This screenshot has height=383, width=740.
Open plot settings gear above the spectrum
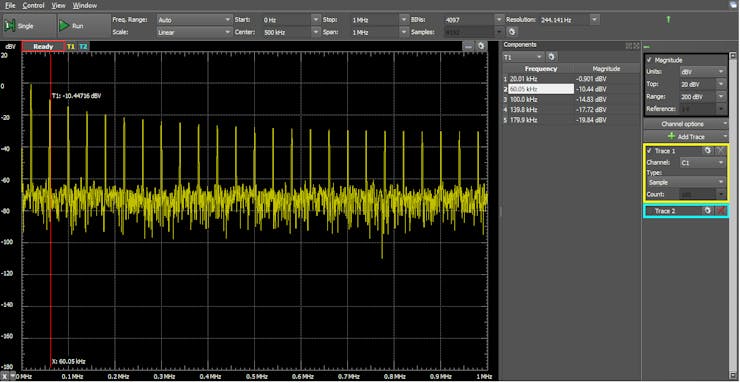click(x=481, y=46)
